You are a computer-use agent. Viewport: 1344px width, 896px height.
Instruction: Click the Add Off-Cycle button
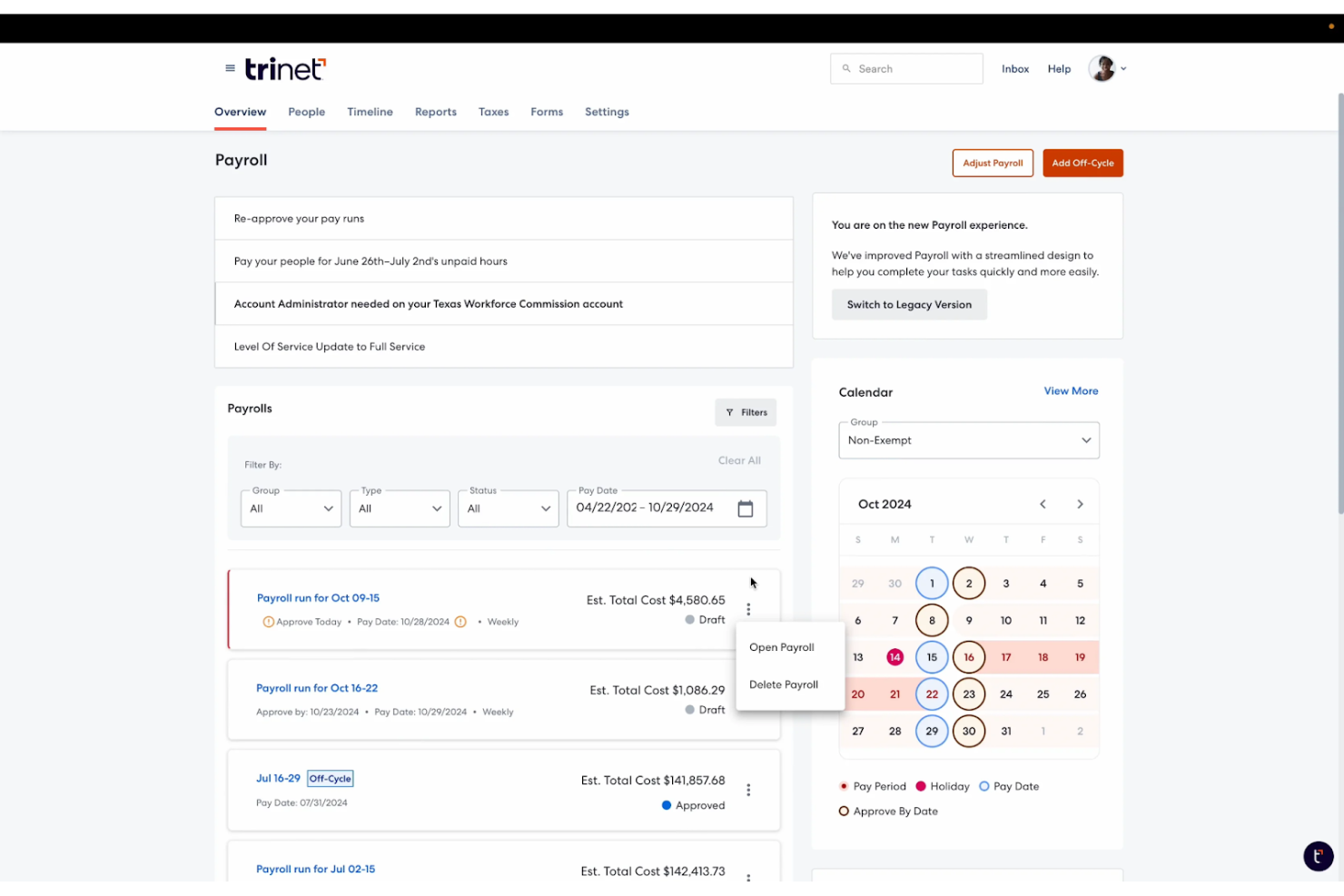pyautogui.click(x=1082, y=162)
